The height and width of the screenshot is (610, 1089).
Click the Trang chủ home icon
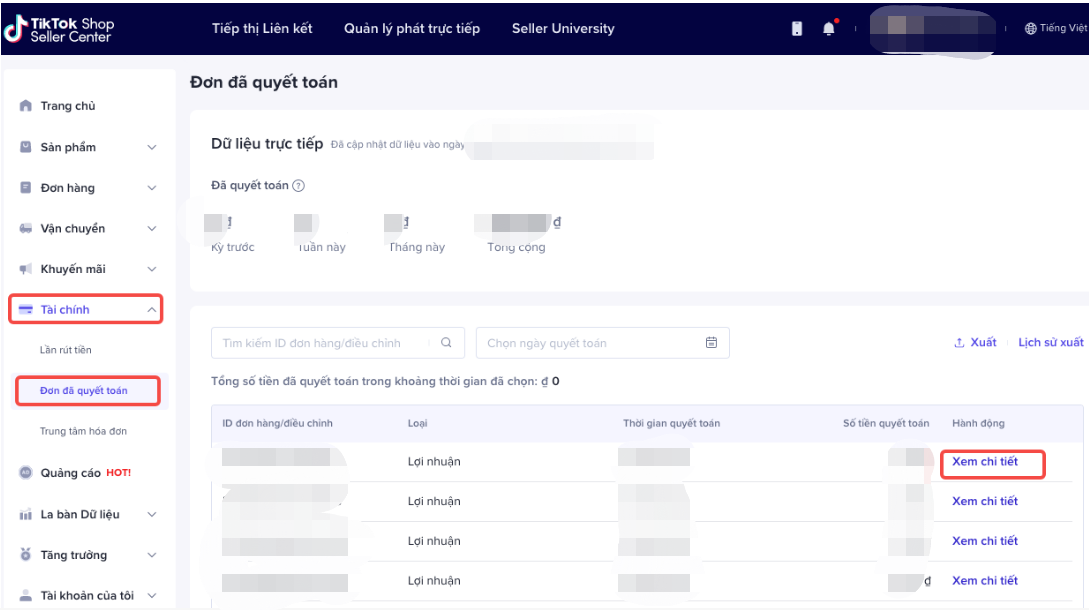(26, 106)
